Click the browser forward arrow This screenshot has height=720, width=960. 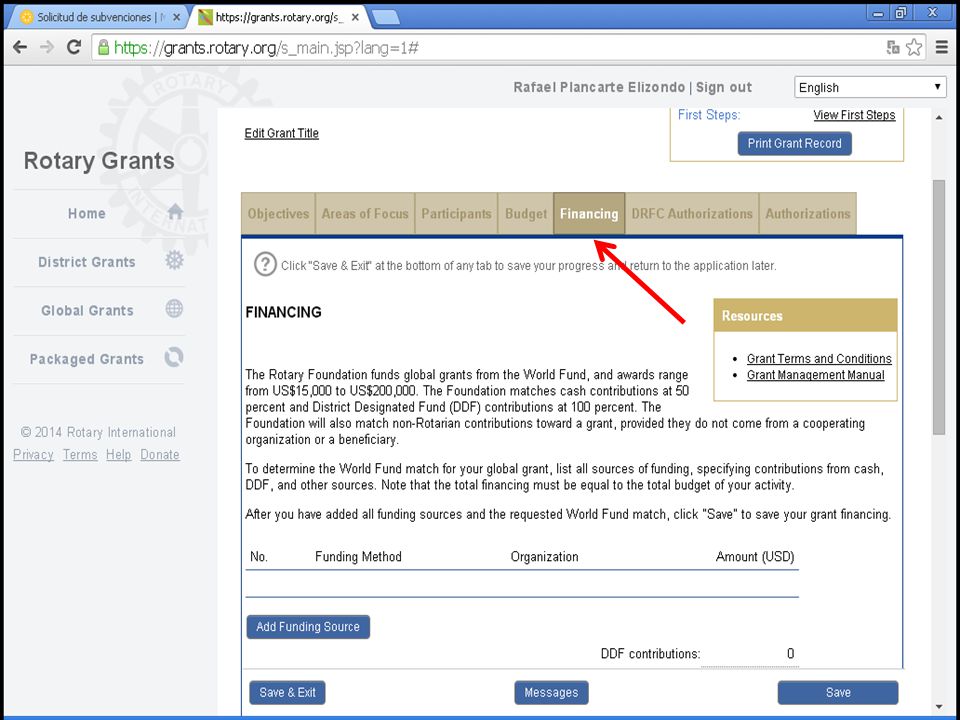coord(47,47)
